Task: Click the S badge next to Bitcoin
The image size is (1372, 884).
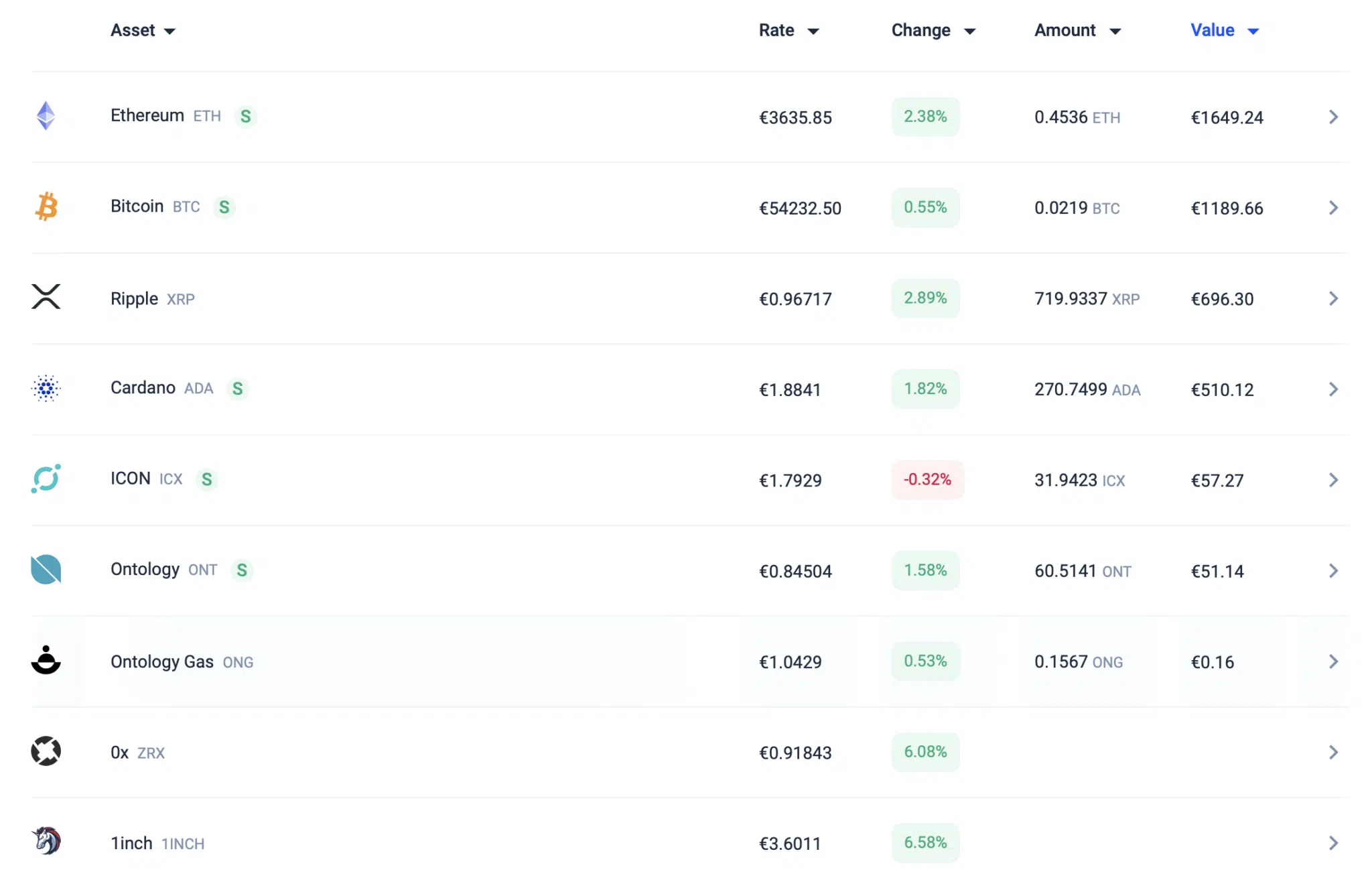Action: point(224,207)
